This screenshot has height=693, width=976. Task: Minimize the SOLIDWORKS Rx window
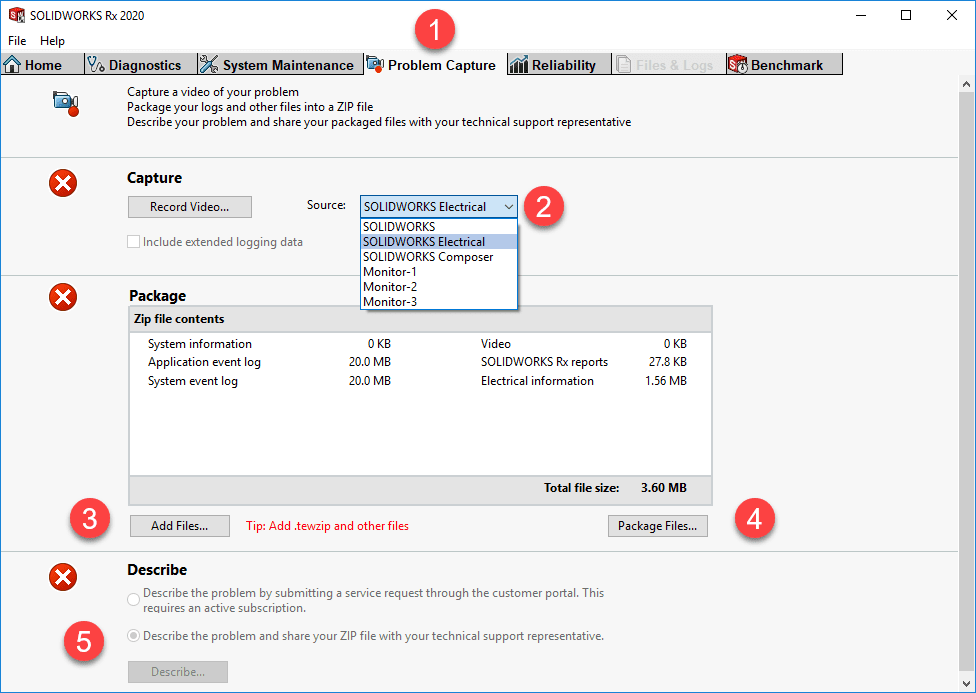(861, 15)
